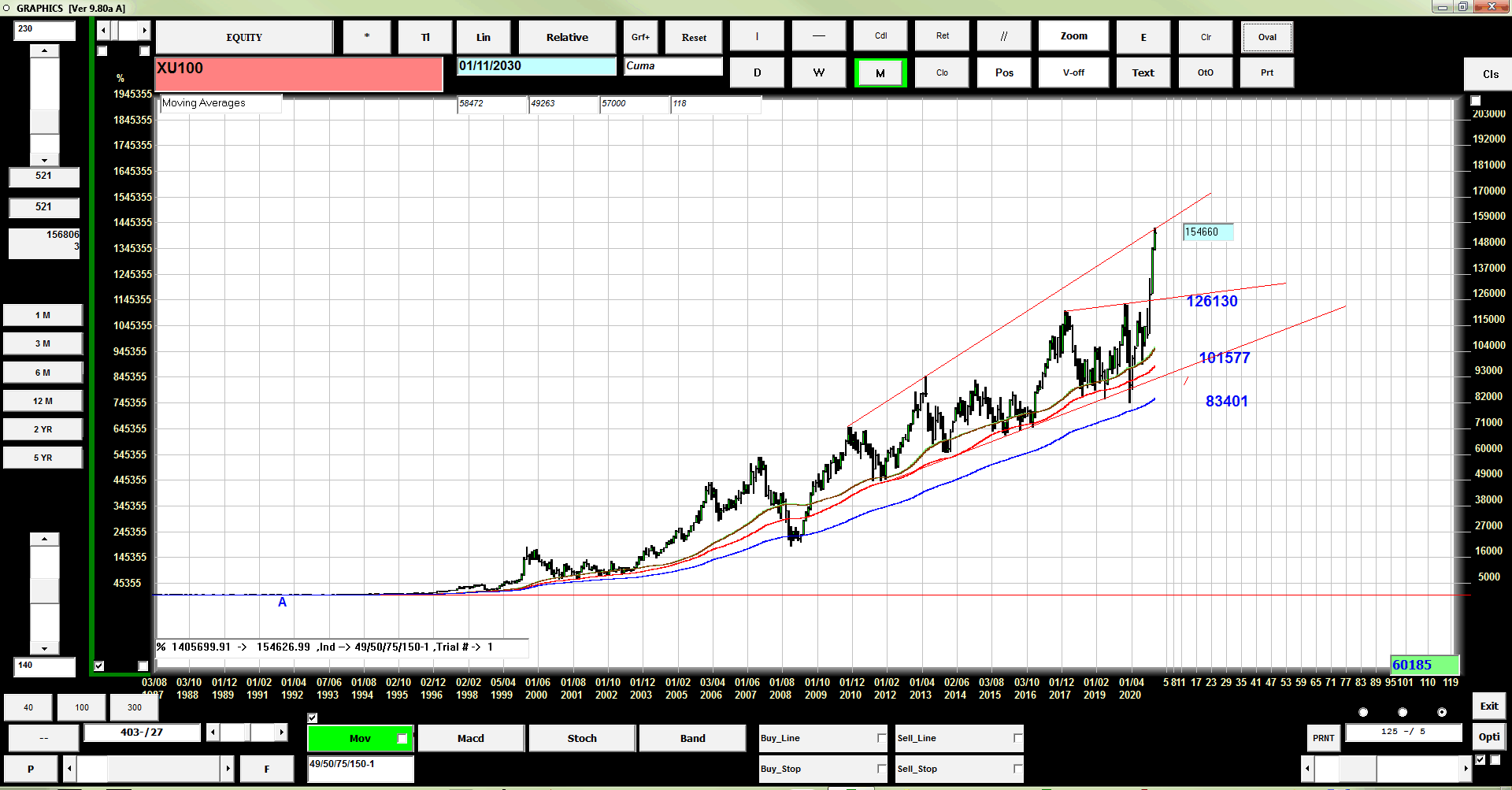
Task: Click the right arrow next to 403-/27 field
Action: coord(281,733)
